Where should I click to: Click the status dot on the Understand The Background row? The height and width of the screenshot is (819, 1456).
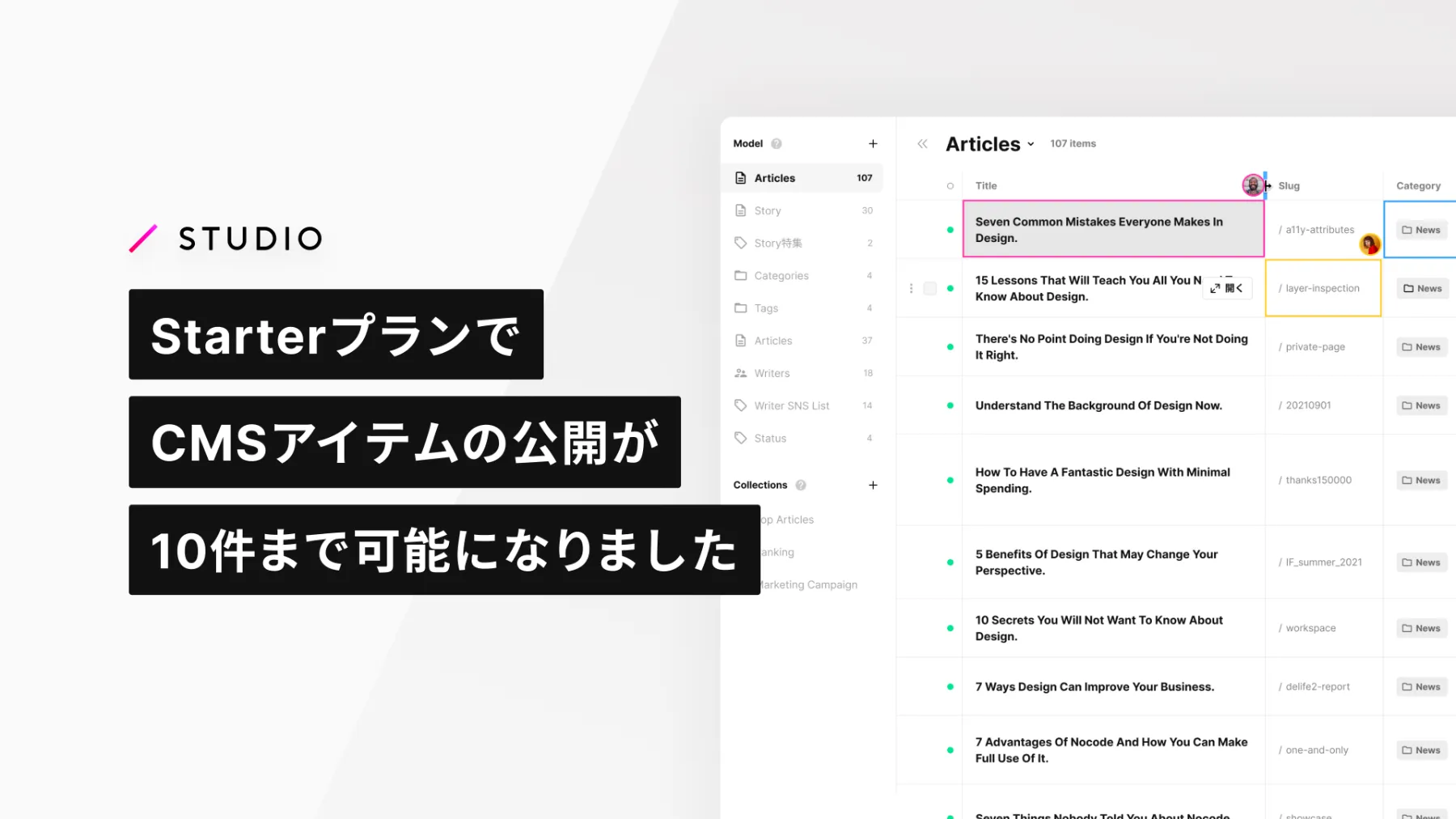(950, 405)
